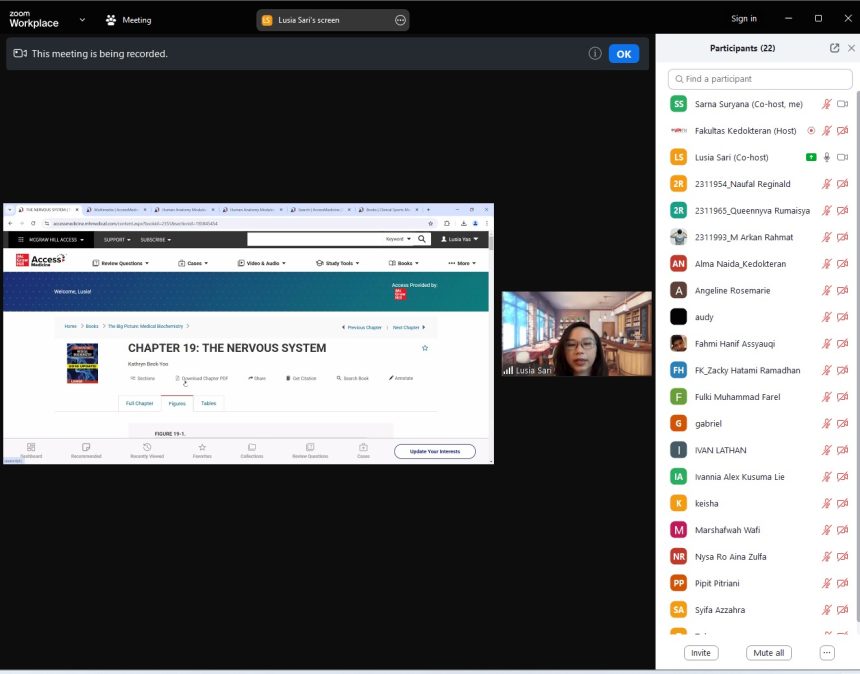Open the Zoom Workplace dropdown arrow
Viewport: 860px width, 674px height.
(x=82, y=20)
